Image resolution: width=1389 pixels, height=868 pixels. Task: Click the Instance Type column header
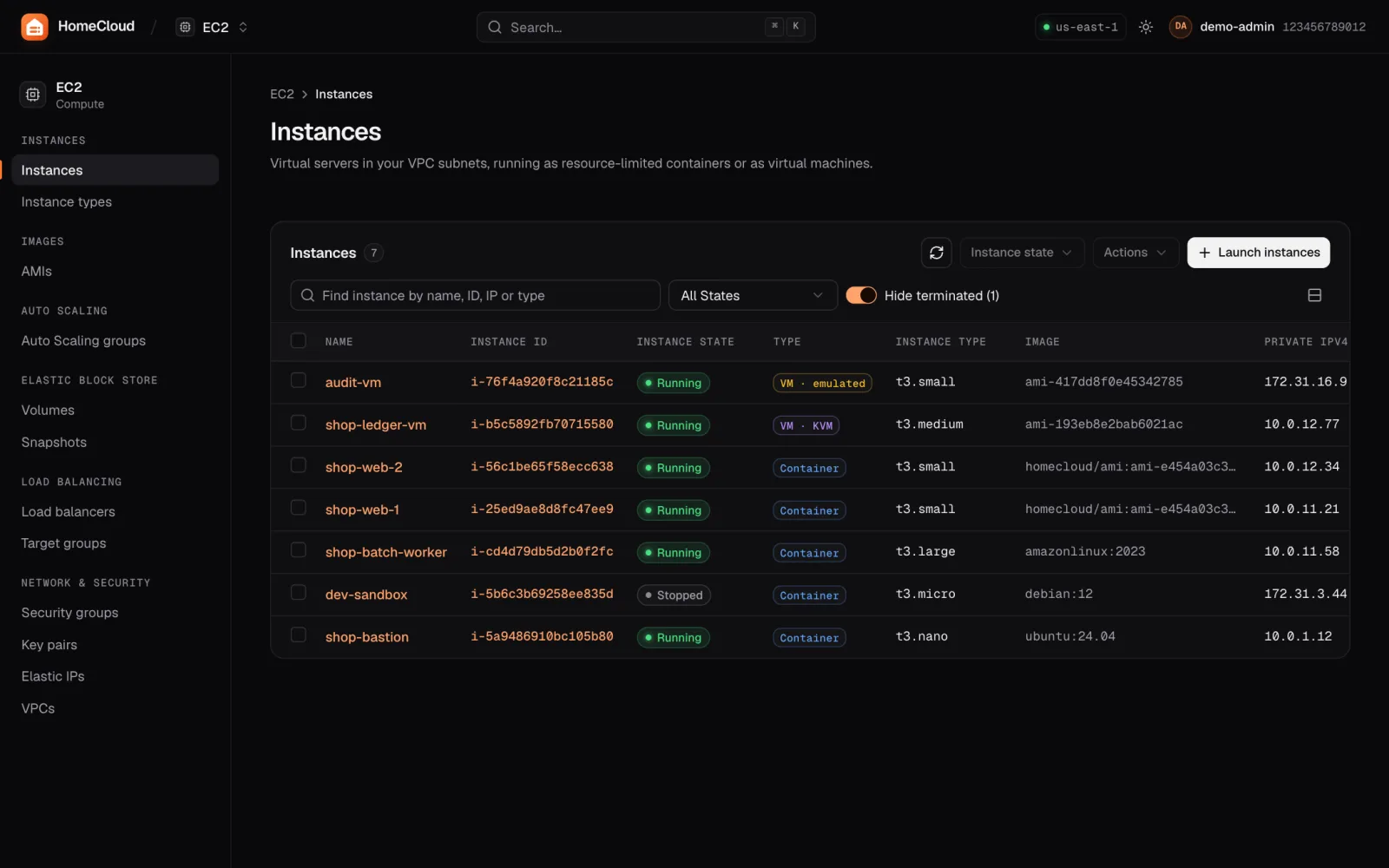pos(940,342)
